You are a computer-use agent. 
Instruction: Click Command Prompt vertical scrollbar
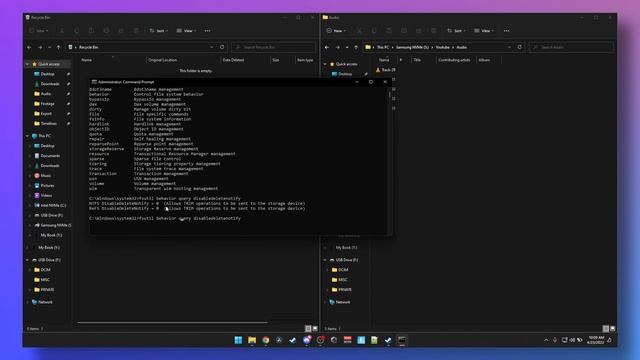(389, 95)
